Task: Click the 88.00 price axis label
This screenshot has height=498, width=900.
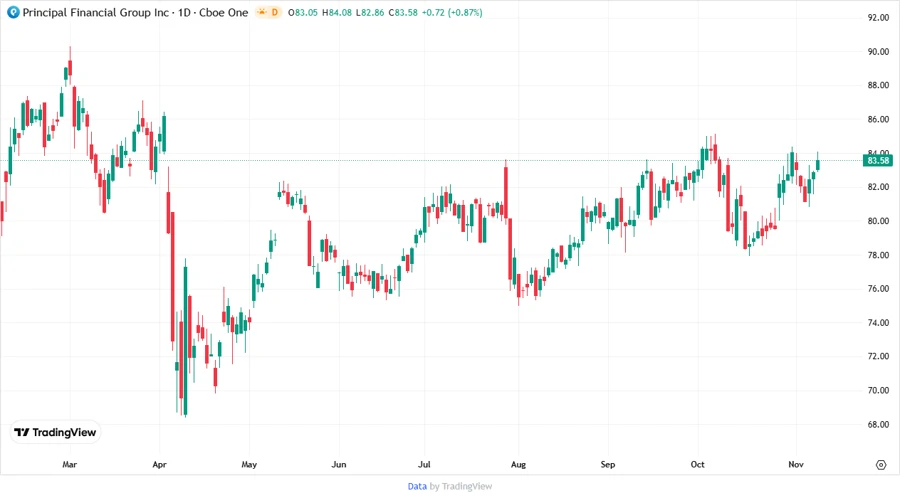Action: [878, 85]
